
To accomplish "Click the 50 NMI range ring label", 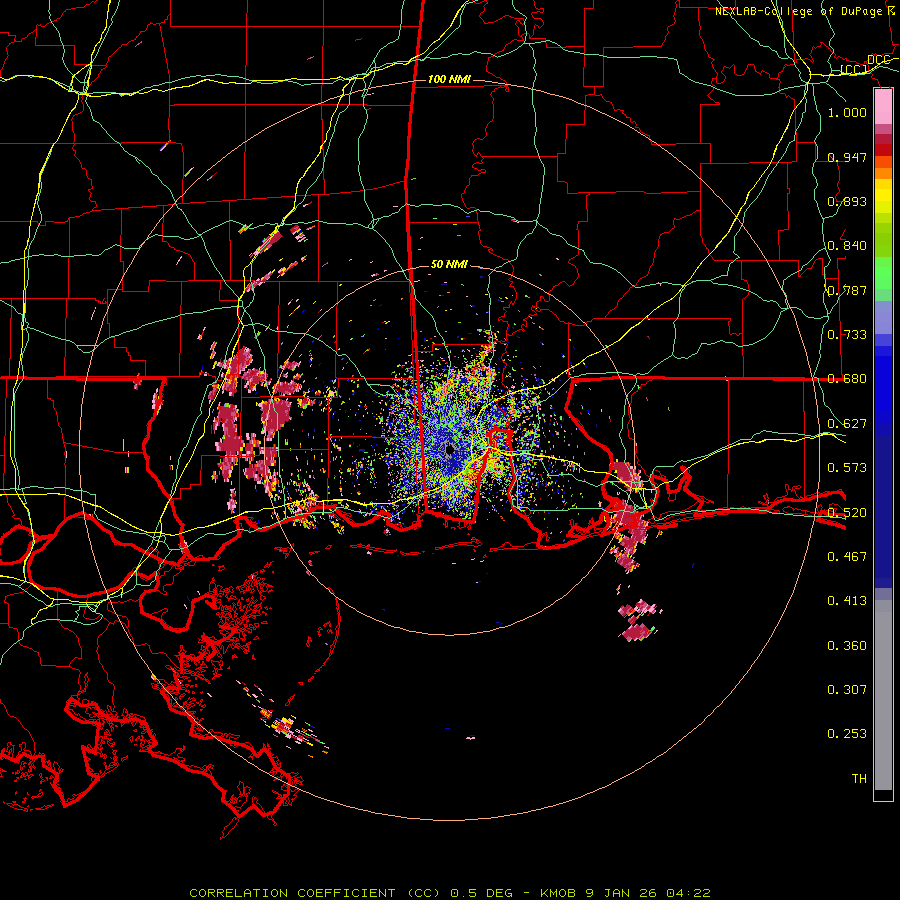I will click(x=449, y=264).
